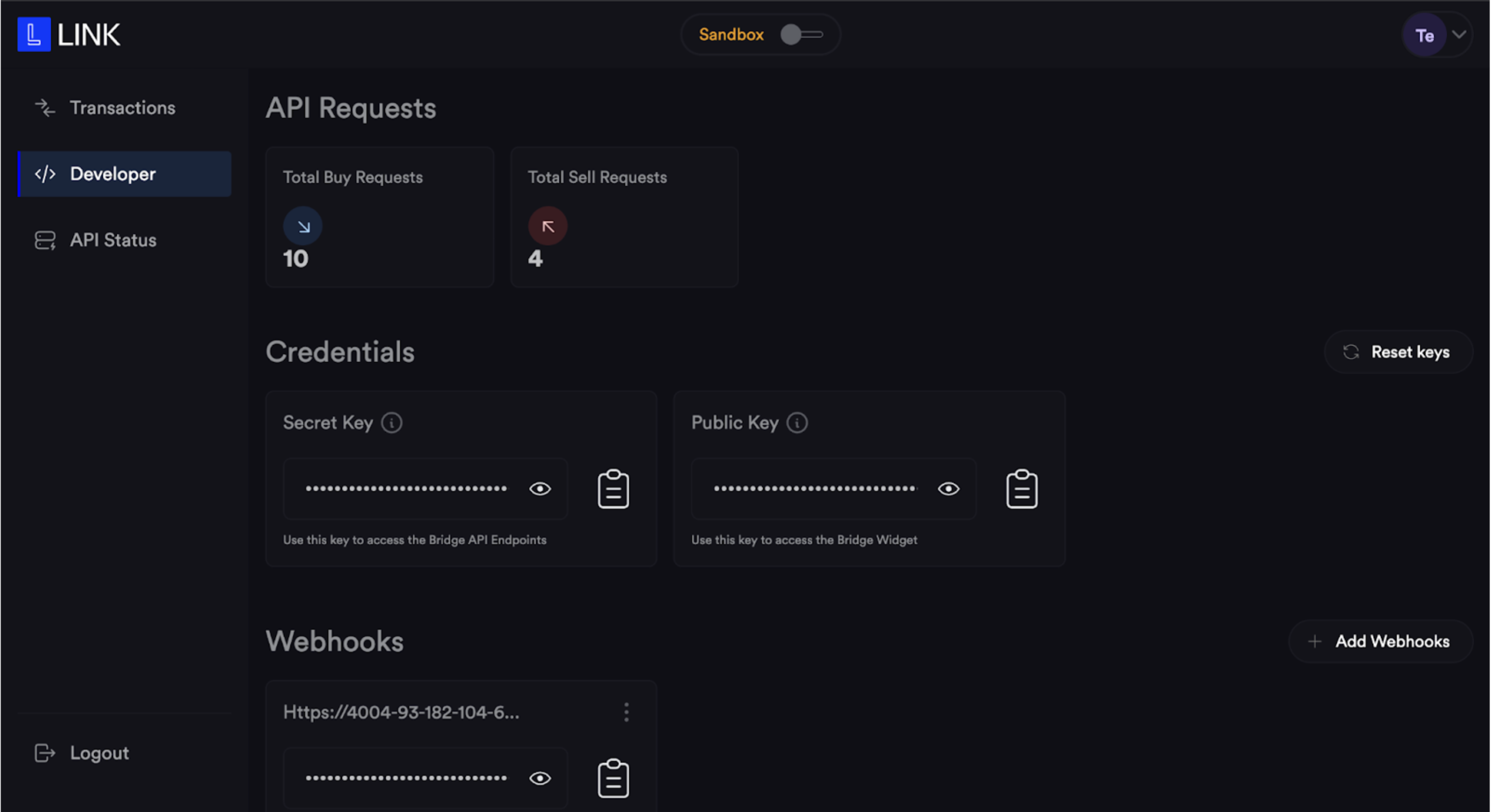The image size is (1491, 812).
Task: Reveal the Secret Key with eye icon
Action: pos(540,489)
